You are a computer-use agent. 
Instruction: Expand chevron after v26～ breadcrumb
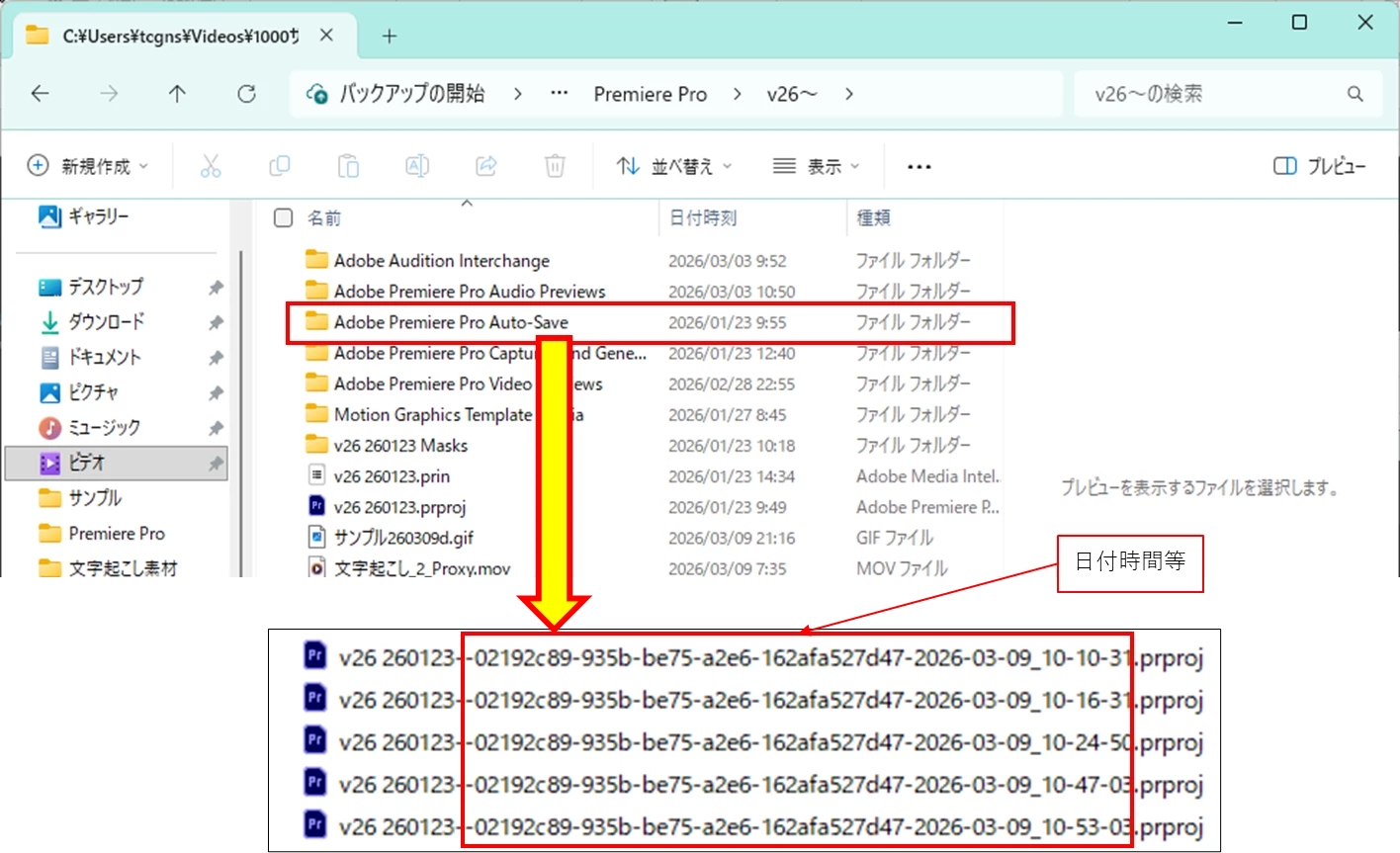coord(848,94)
